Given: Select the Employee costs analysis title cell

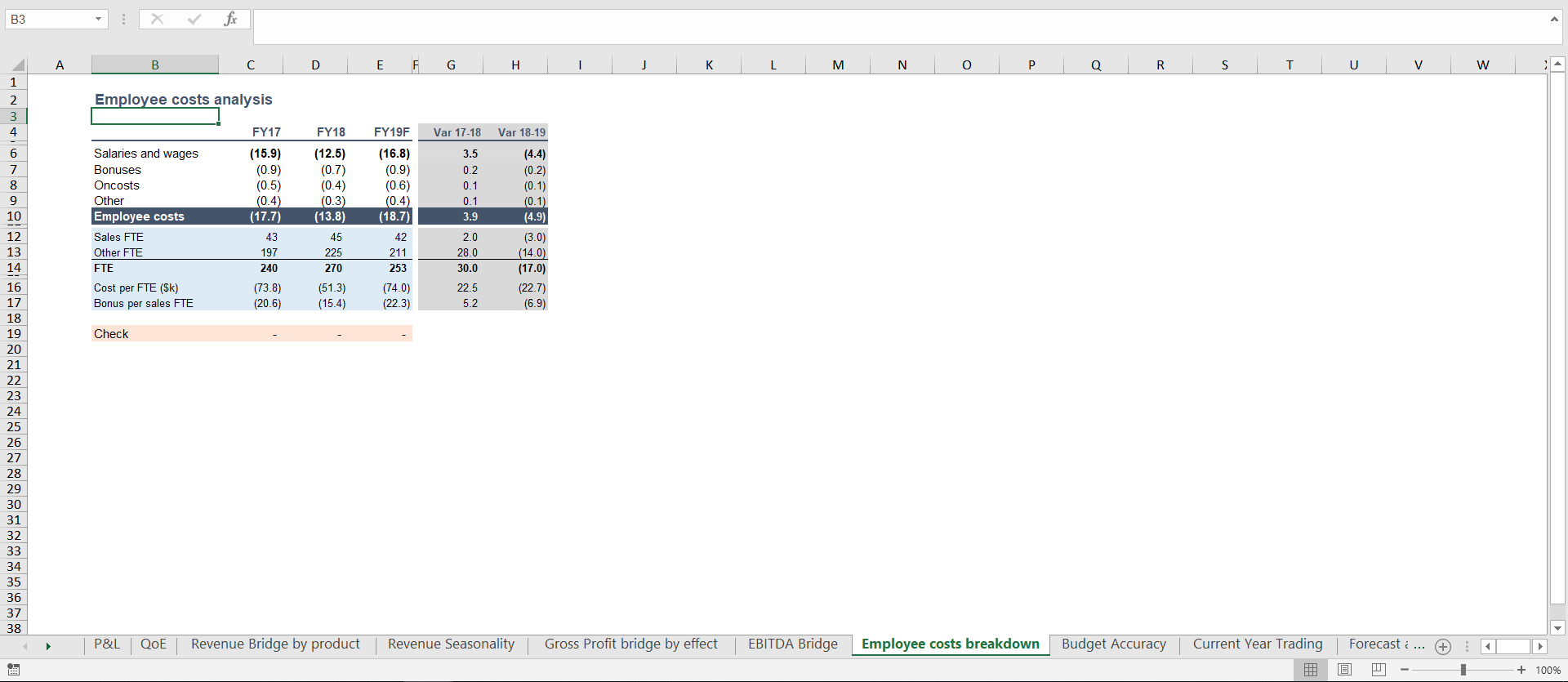Looking at the screenshot, I should pyautogui.click(x=184, y=100).
